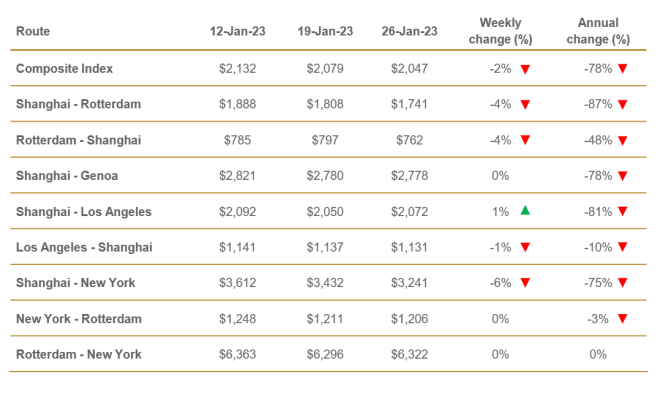
Task: Click red arrow next to -10% annual change
Action: (623, 247)
